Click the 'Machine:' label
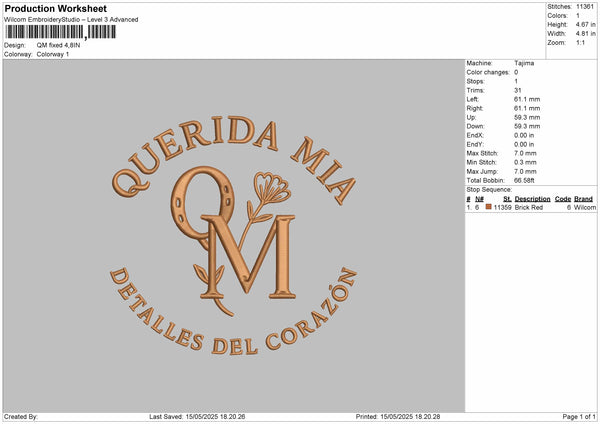Screen dimensions: 600x424 click(479, 63)
